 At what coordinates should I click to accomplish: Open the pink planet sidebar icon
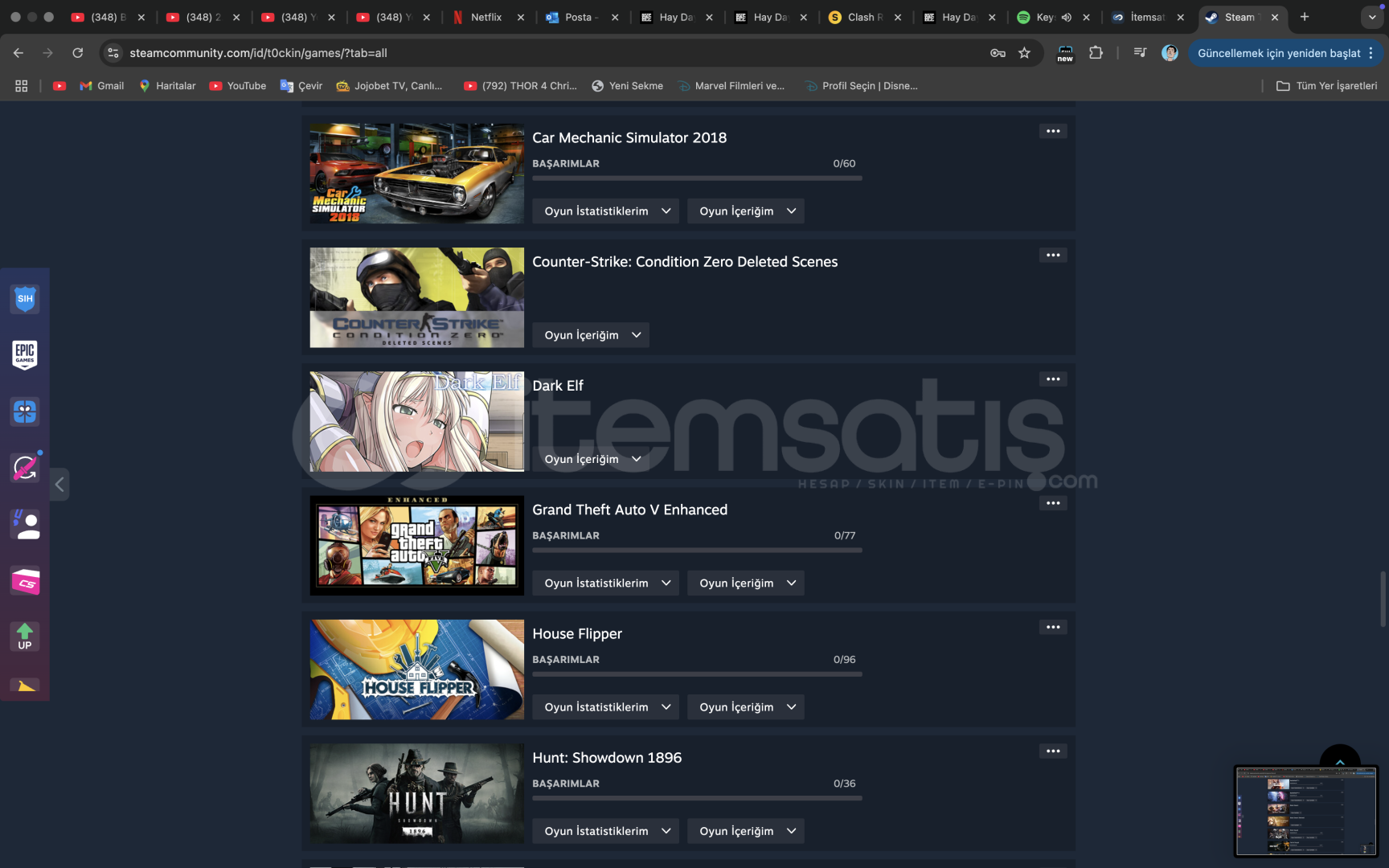tap(25, 468)
